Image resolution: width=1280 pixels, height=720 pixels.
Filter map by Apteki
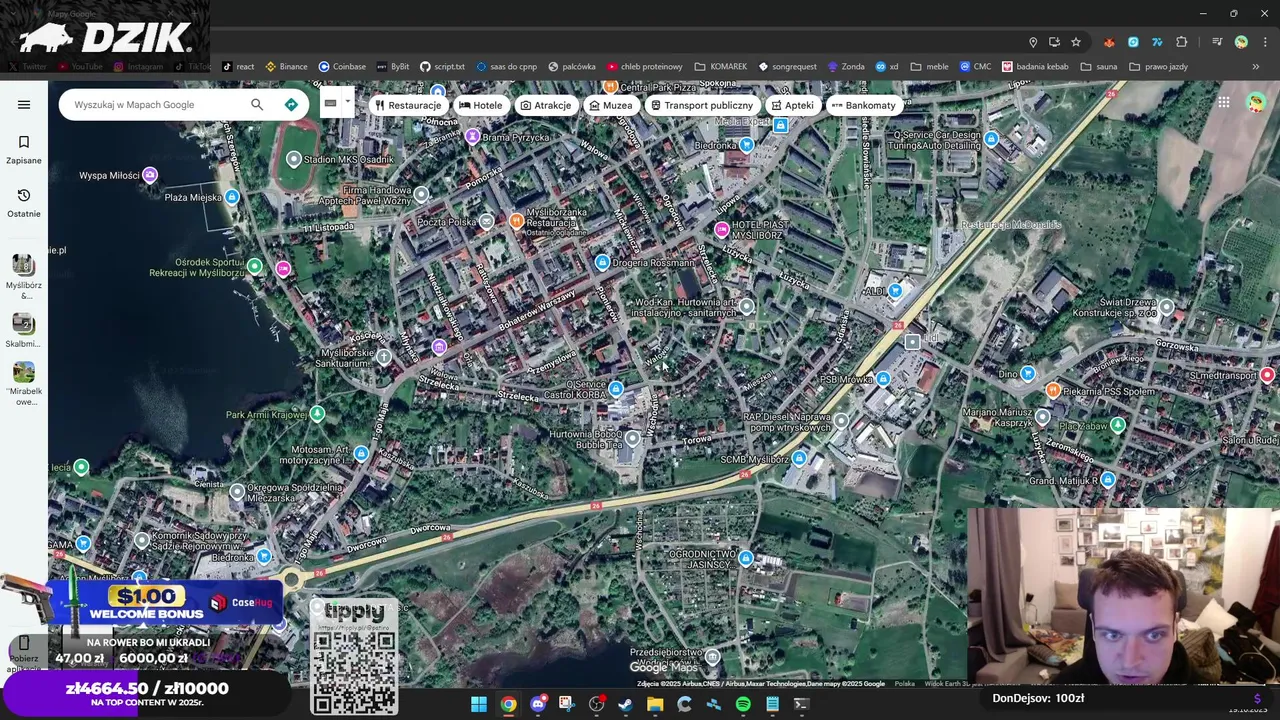click(792, 105)
